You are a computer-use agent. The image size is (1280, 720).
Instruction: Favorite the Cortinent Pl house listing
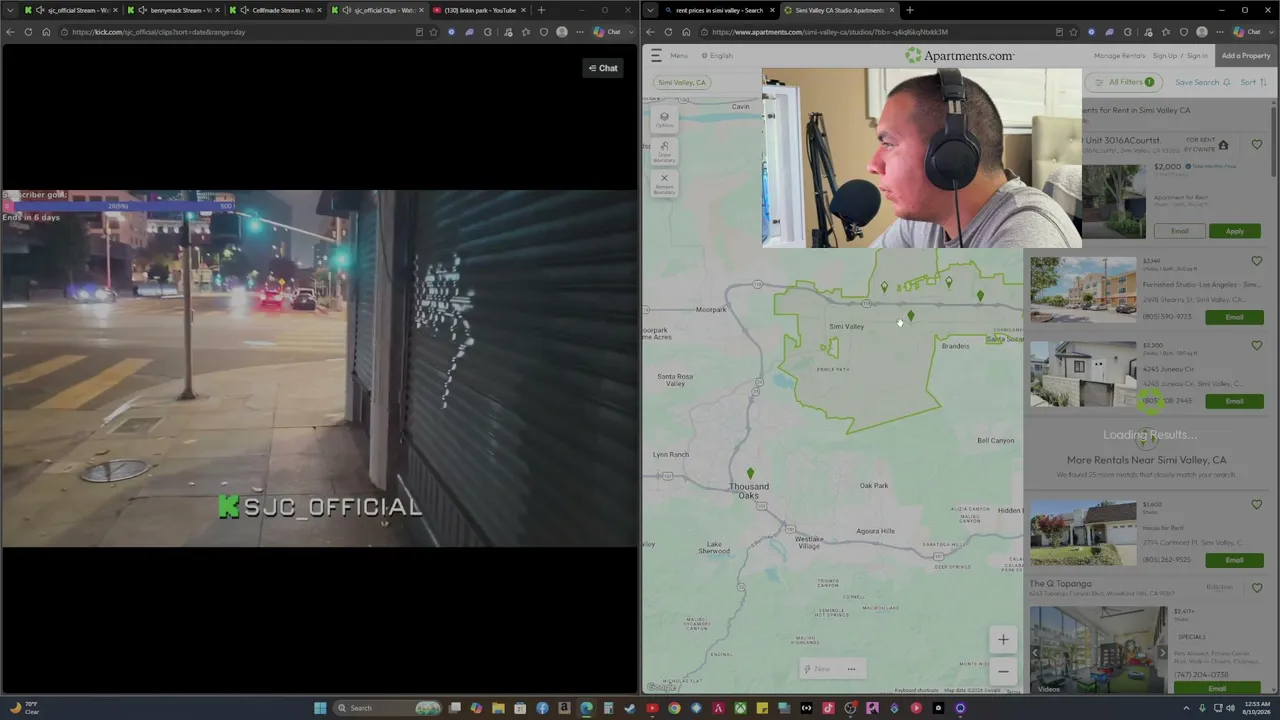point(1257,505)
